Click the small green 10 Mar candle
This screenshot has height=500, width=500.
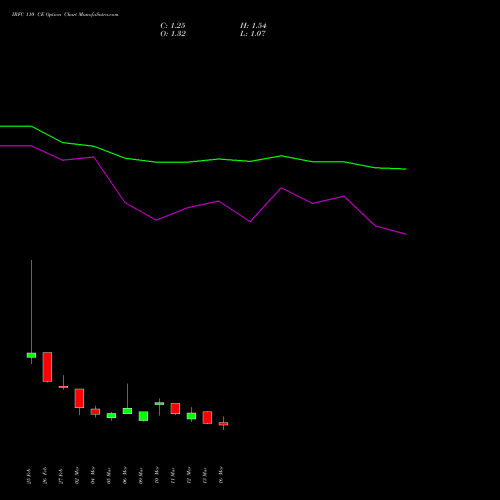pyautogui.click(x=159, y=404)
